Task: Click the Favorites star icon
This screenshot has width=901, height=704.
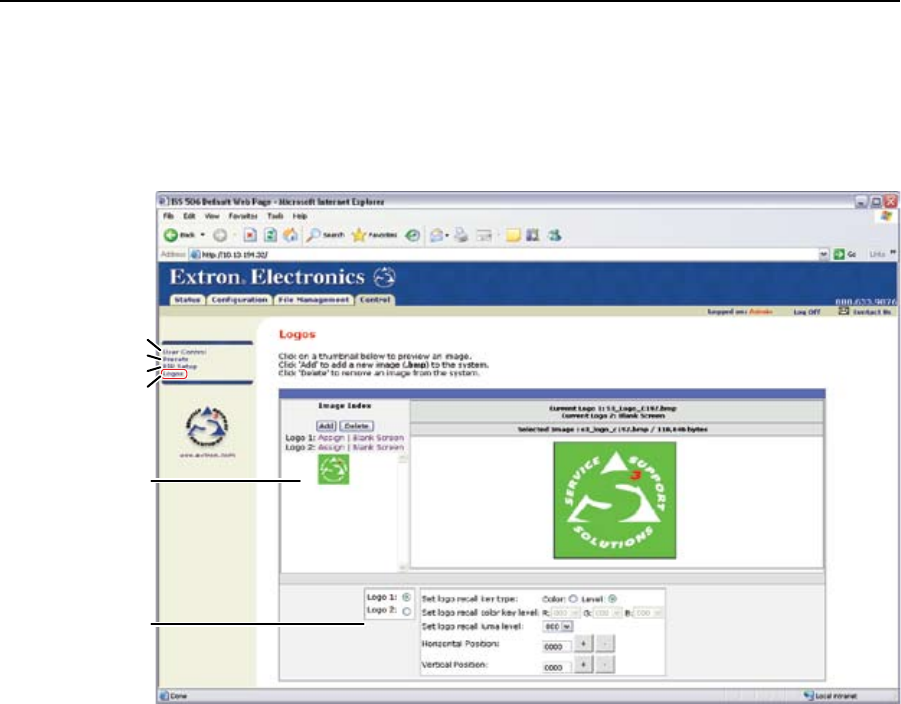Action: pos(359,235)
